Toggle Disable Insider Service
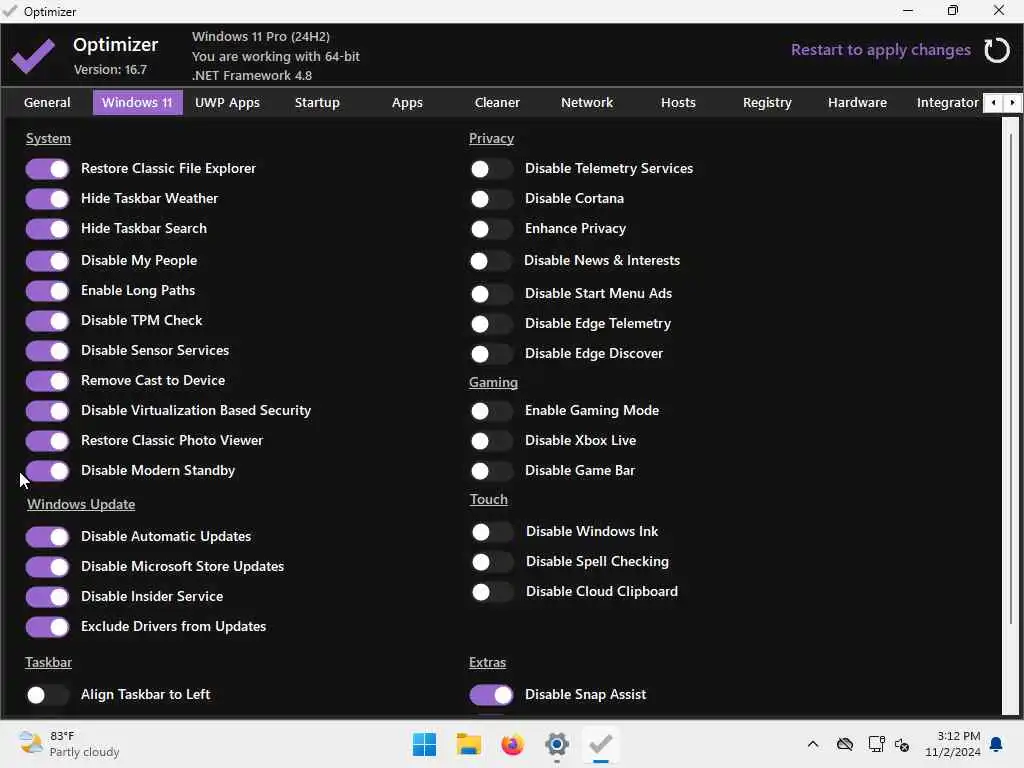 point(47,598)
